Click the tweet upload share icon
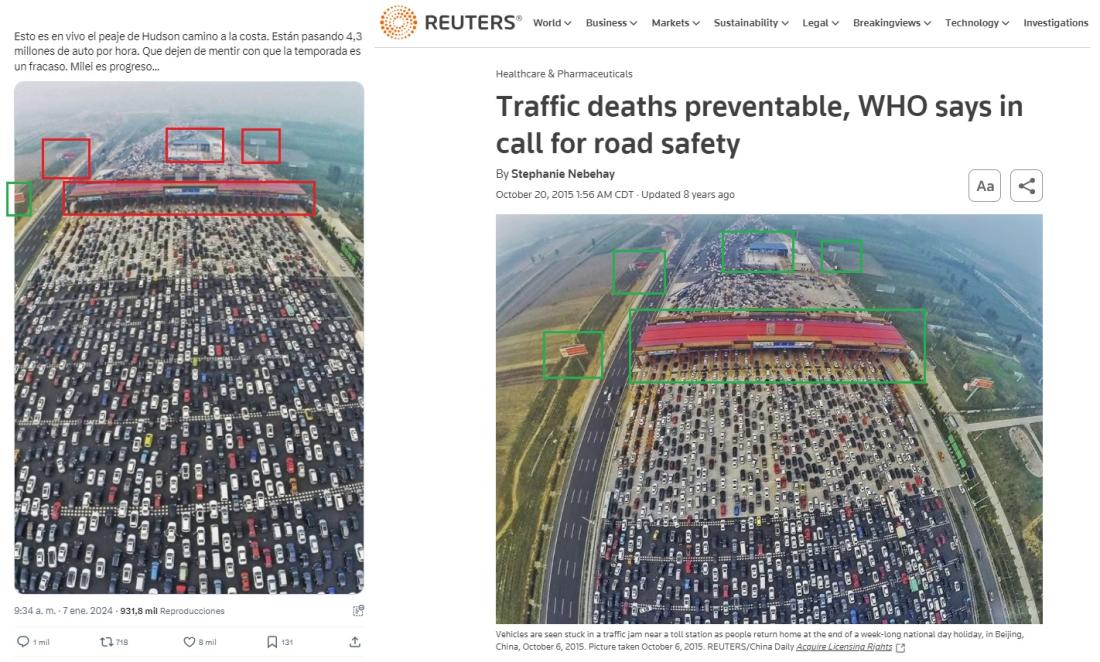Image resolution: width=1100 pixels, height=662 pixels. (x=355, y=642)
